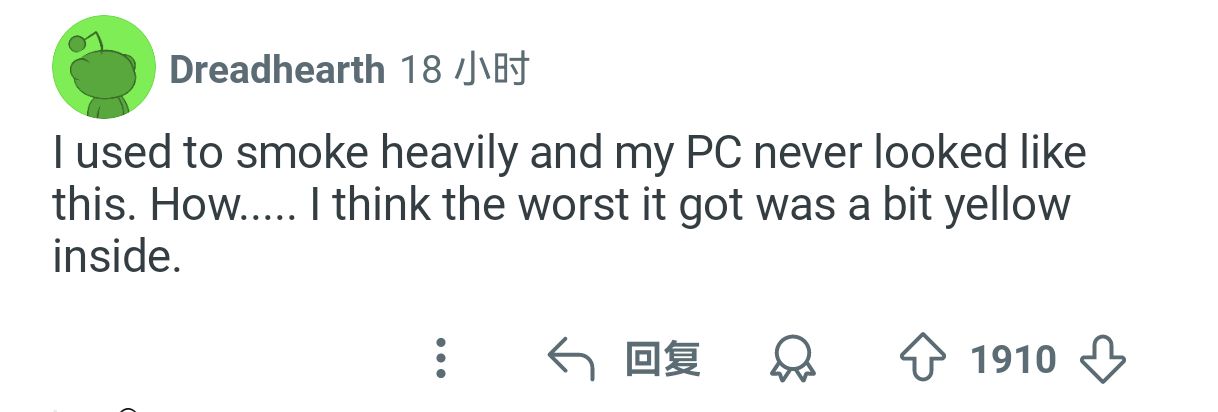
Task: Click the word "smoke" in the comment
Action: click(x=300, y=153)
